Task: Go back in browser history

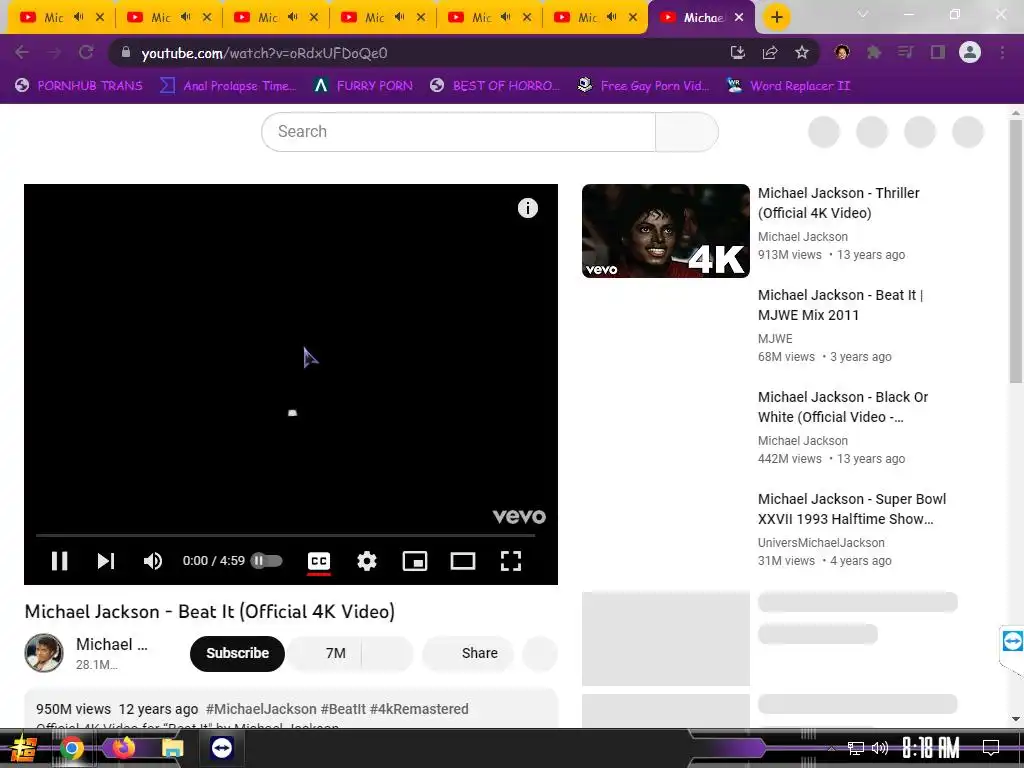Action: click(22, 53)
